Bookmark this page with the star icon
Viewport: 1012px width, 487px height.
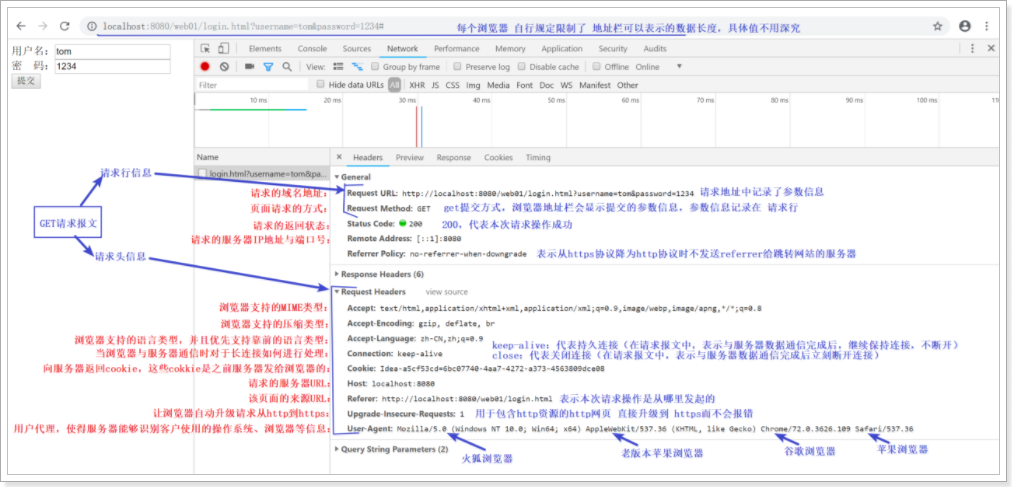click(x=938, y=26)
